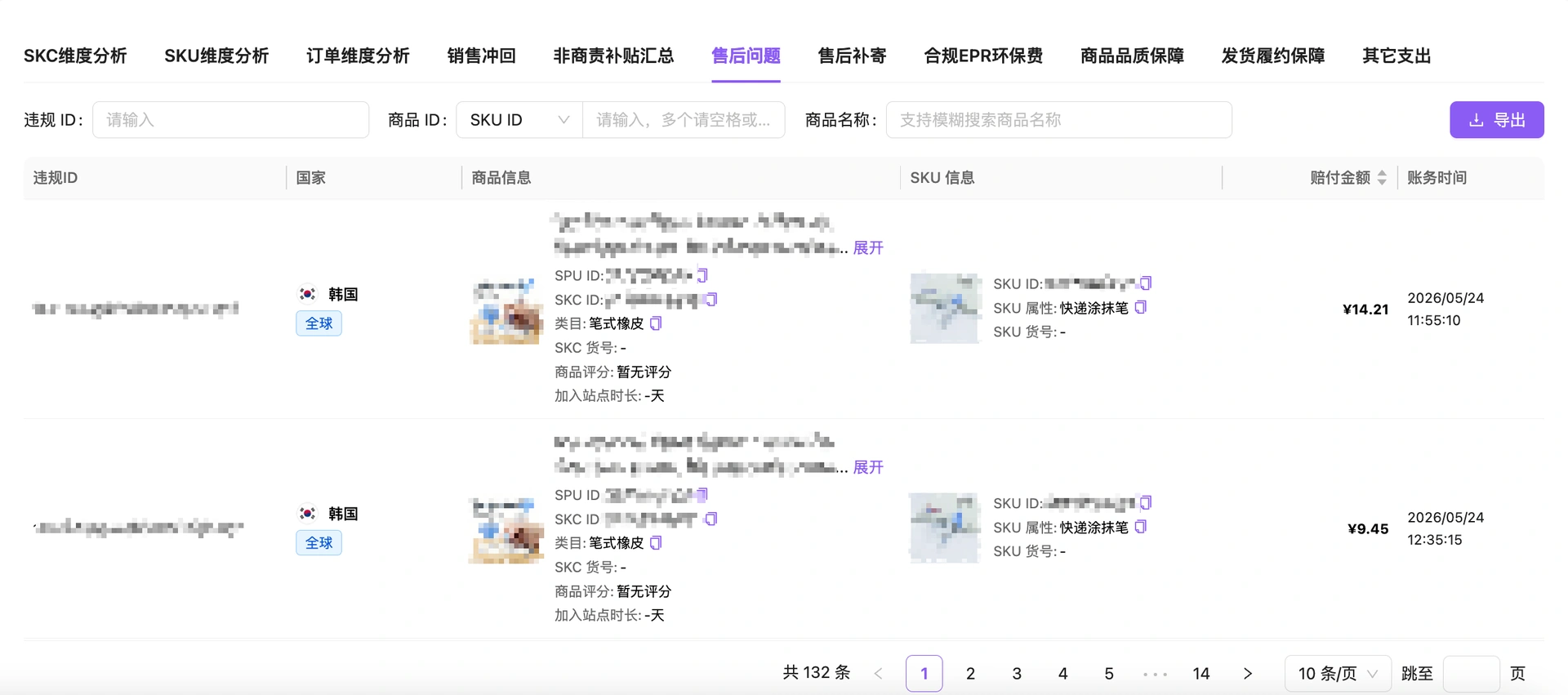Click the 共 132 条 total count

[x=817, y=672]
